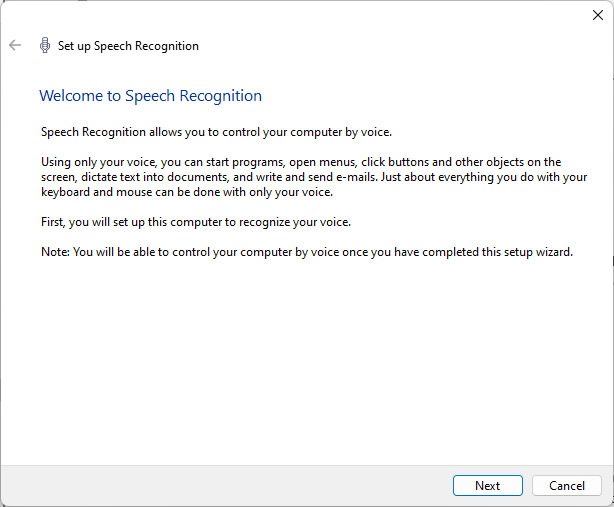Screen dimensions: 614x507
Task: Close the Speech Recognition setup window
Action: point(598,15)
